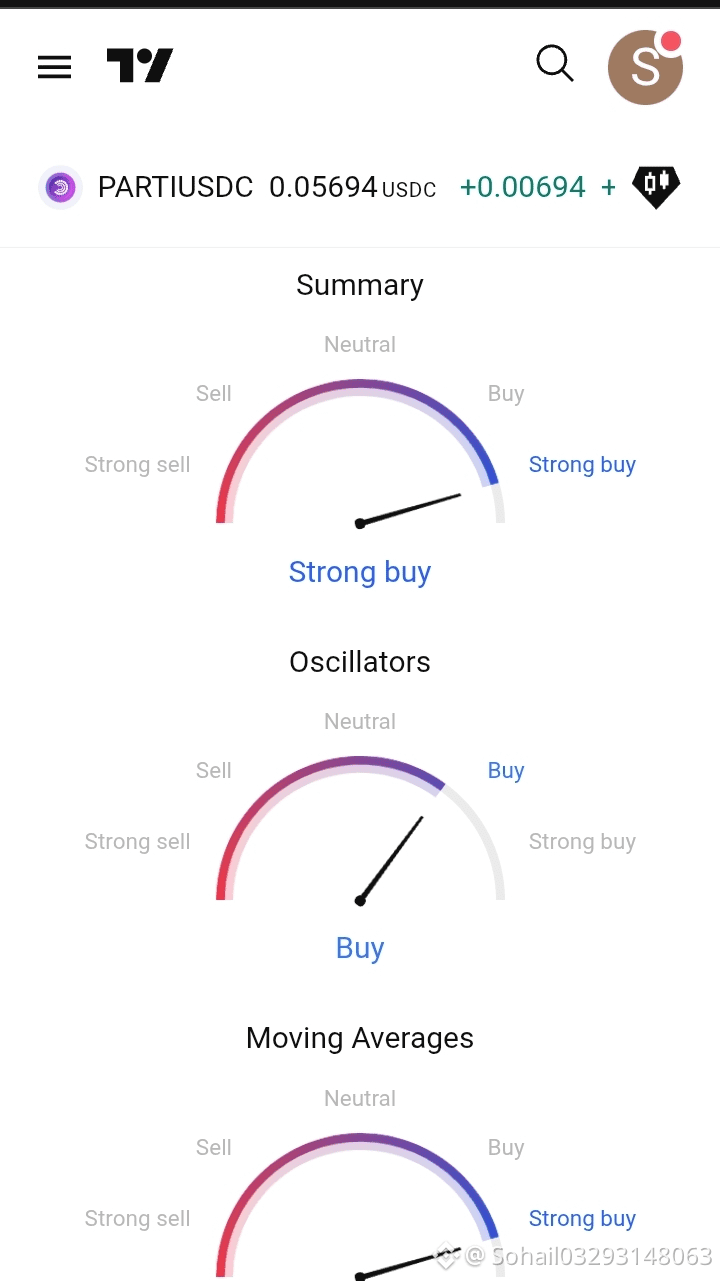Tap Strong buy label on Moving Averages gauge
This screenshot has width=720, height=1281.
(x=582, y=1219)
